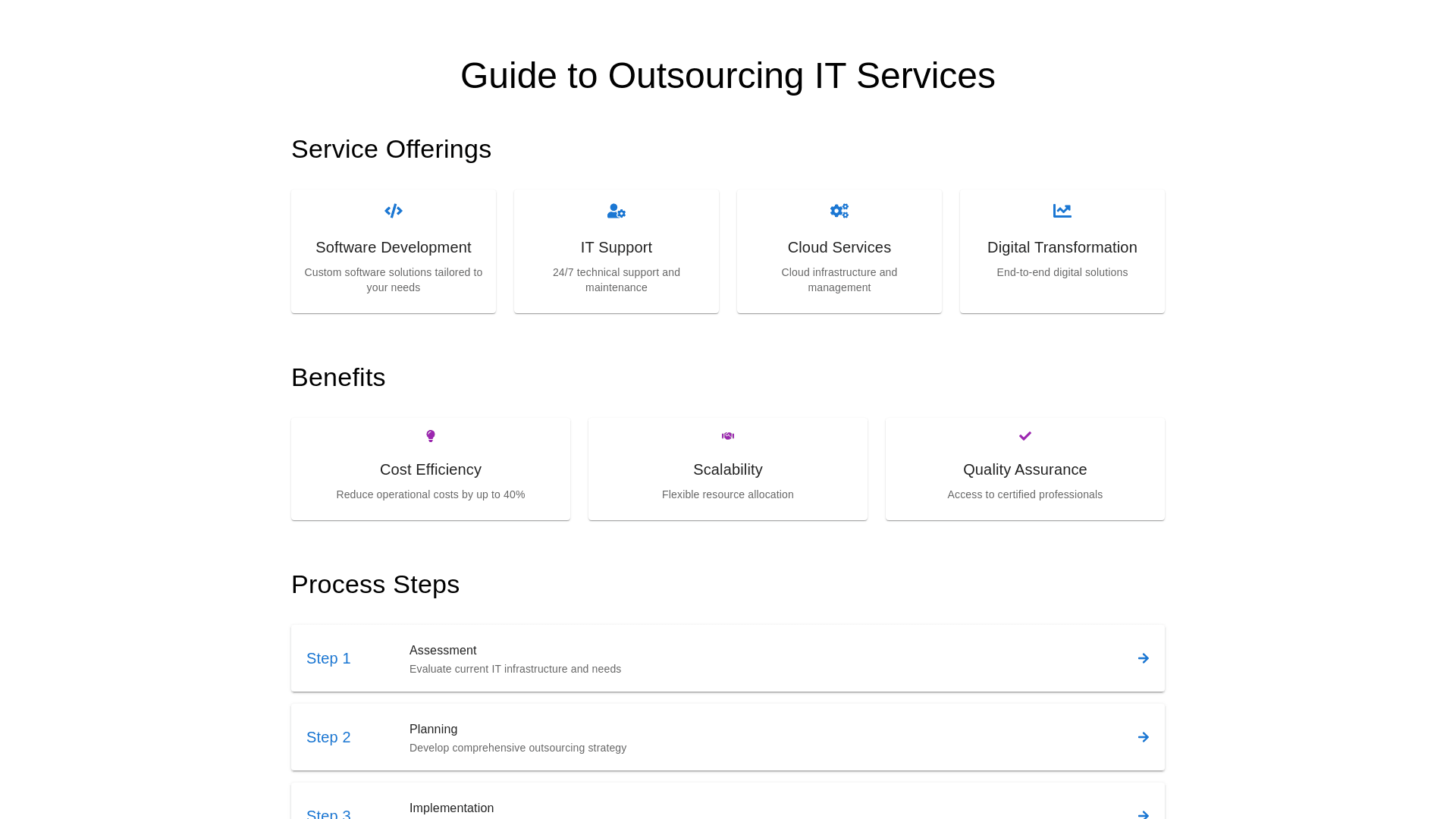Click the Step 1 label
The width and height of the screenshot is (1456, 819).
pyautogui.click(x=328, y=658)
